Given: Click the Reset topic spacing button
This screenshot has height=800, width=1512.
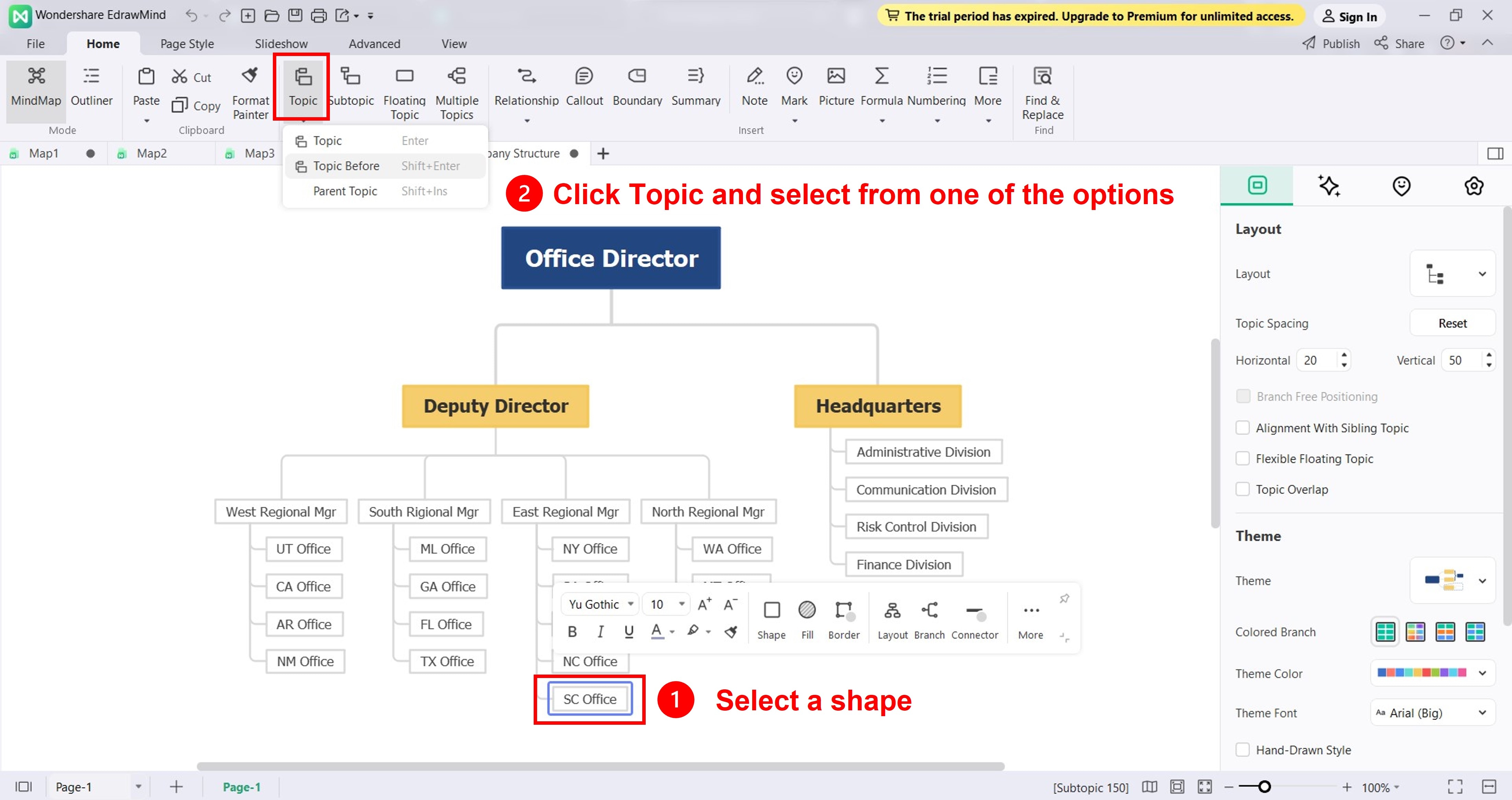Looking at the screenshot, I should coord(1452,322).
